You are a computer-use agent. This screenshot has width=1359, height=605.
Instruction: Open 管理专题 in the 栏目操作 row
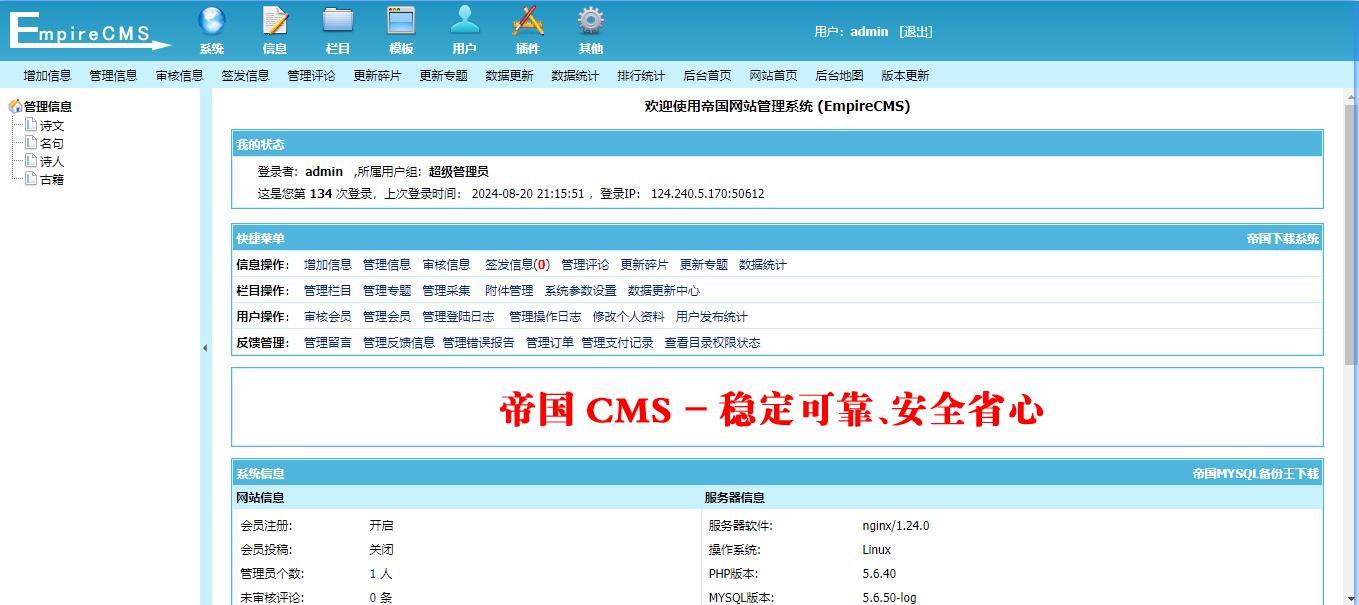tap(387, 291)
